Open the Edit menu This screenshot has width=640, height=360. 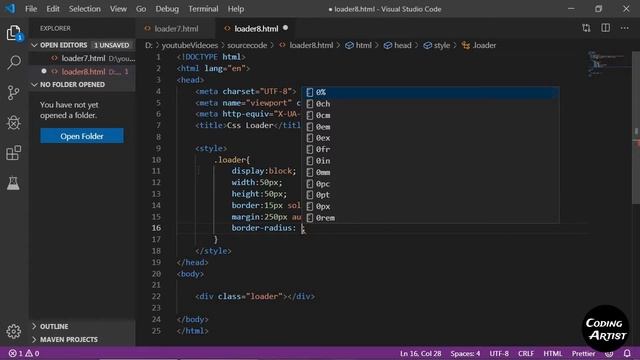53,9
